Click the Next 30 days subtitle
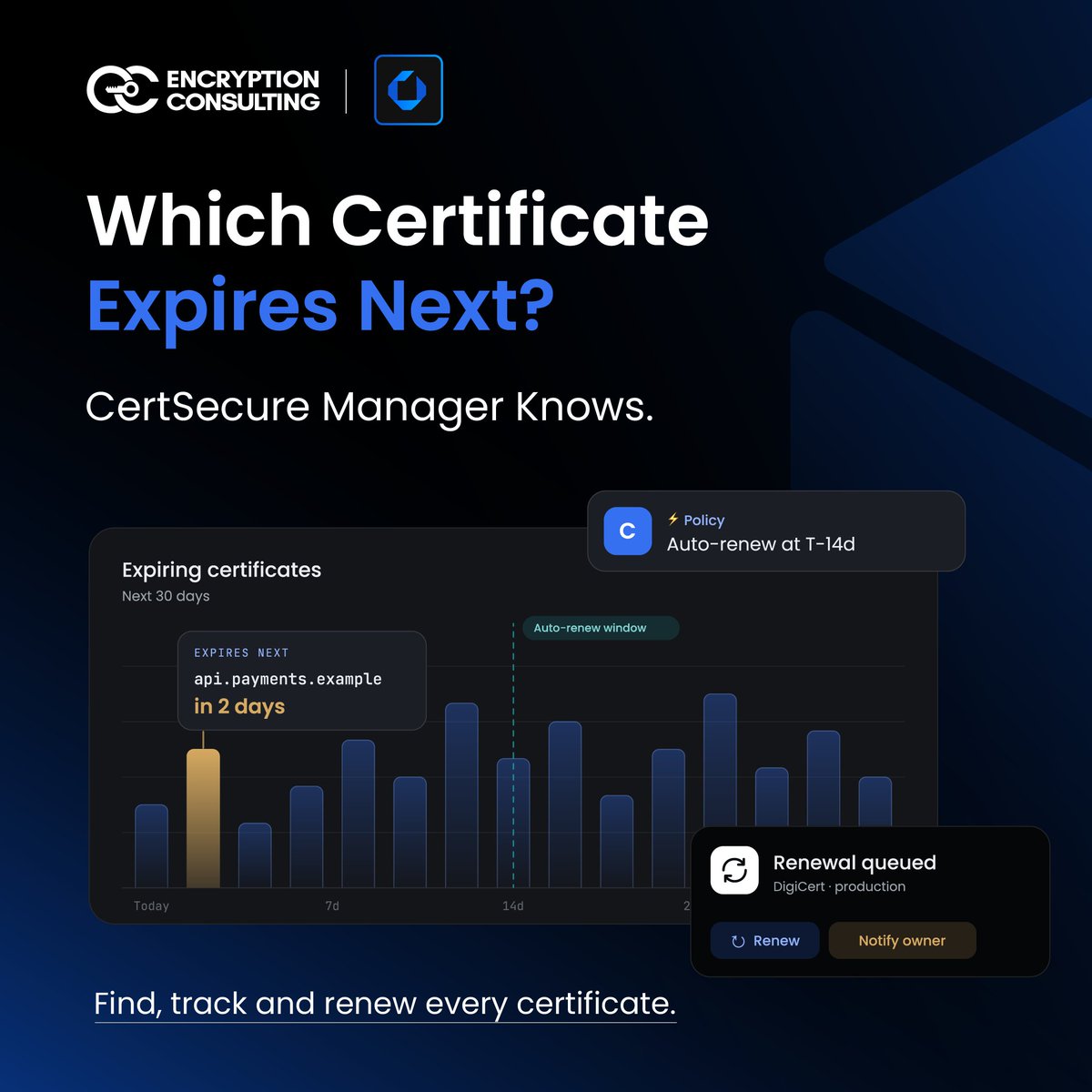The height and width of the screenshot is (1092, 1092). [x=166, y=596]
